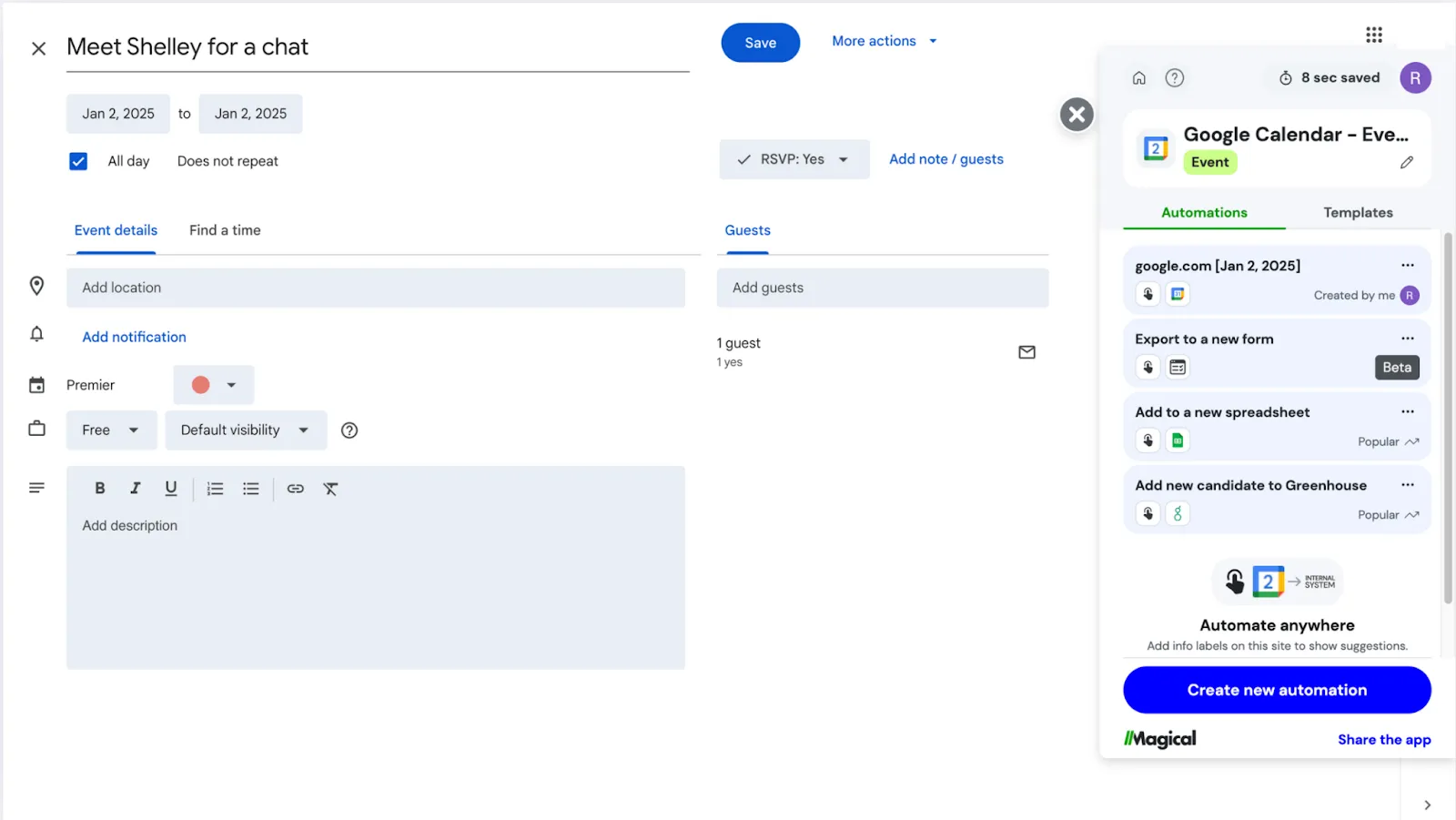Click Share the app link
Screen dimensions: 1456x820
click(x=1384, y=740)
